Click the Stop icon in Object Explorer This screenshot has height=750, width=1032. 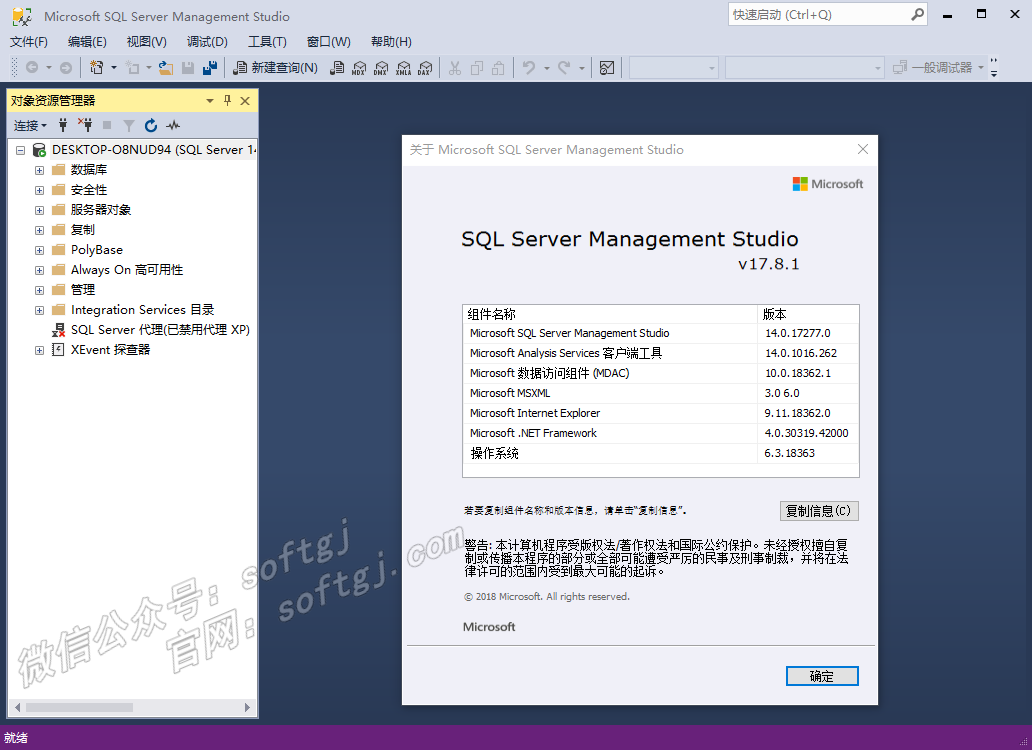107,125
